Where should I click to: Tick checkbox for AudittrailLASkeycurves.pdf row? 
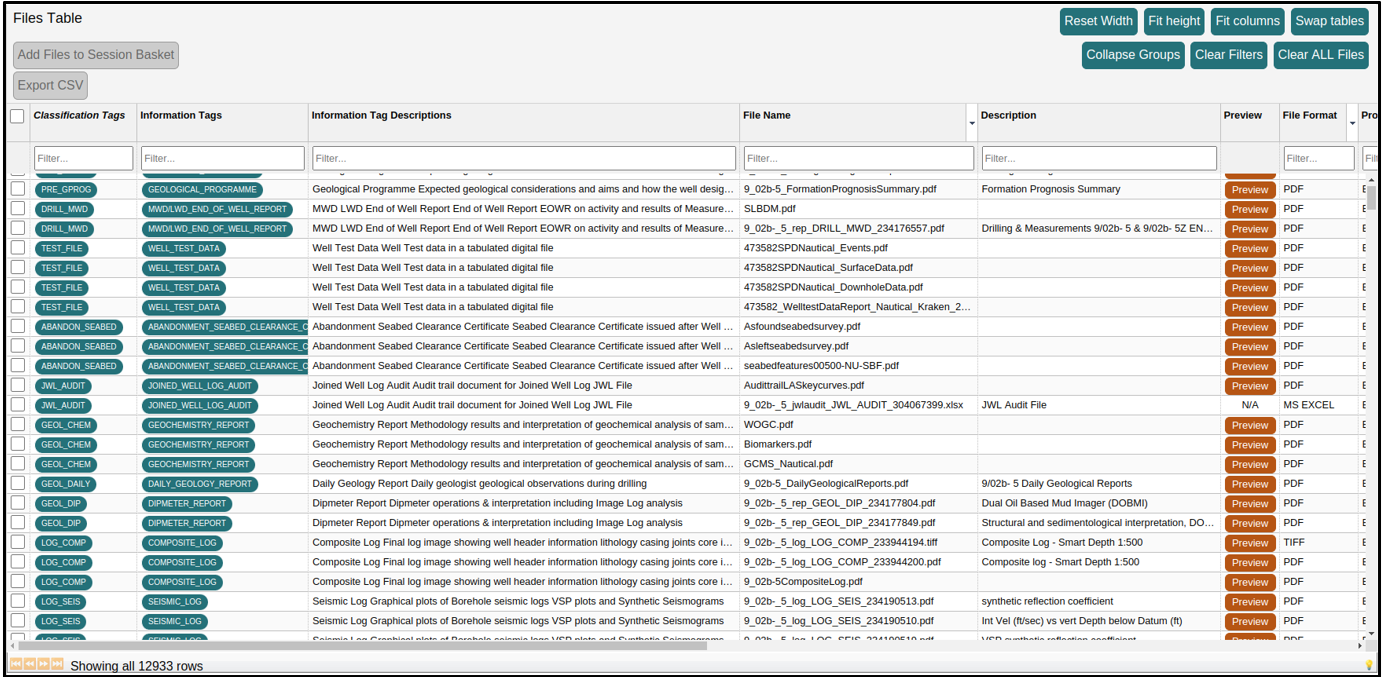(17, 385)
